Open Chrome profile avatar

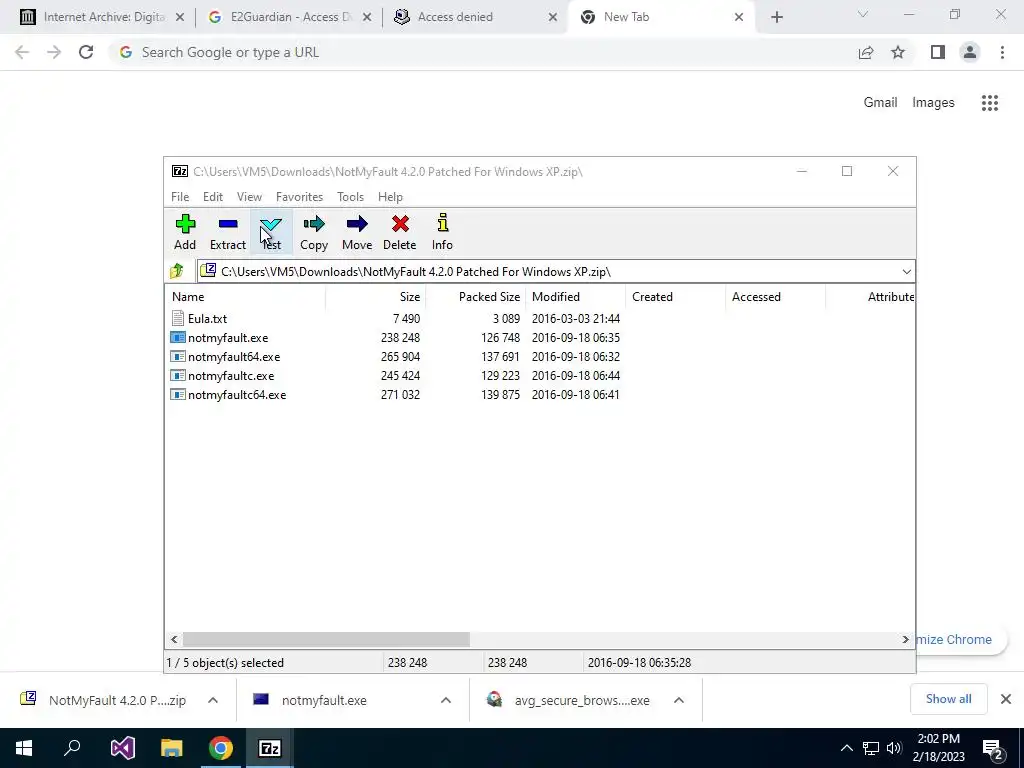tap(970, 52)
